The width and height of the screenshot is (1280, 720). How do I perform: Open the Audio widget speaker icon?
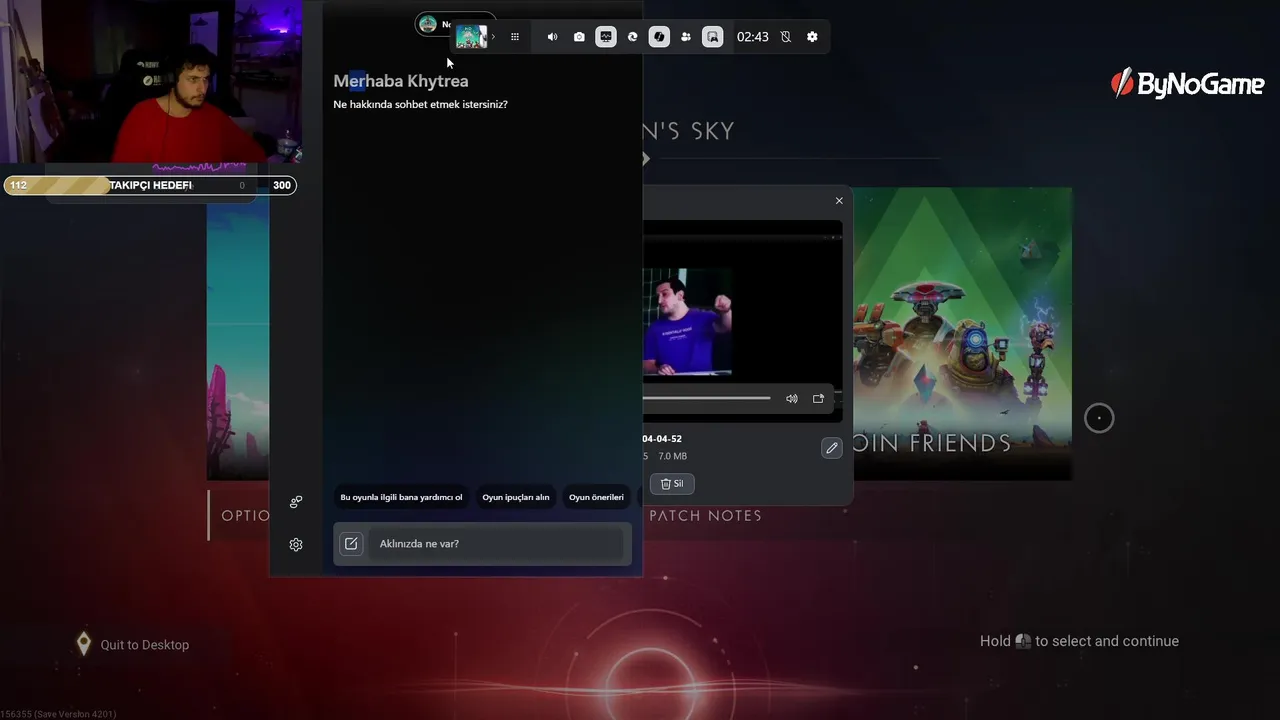pos(552,37)
